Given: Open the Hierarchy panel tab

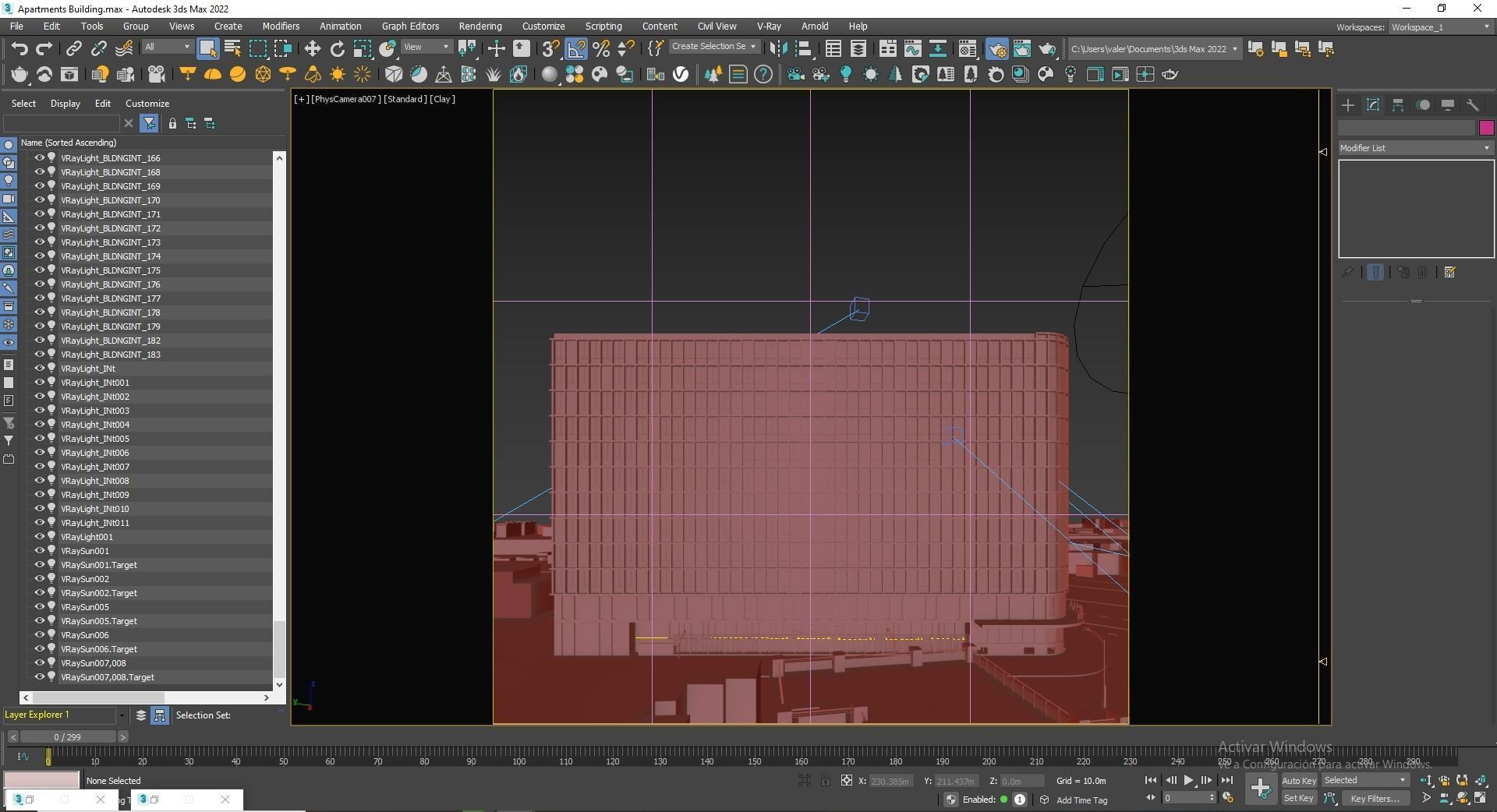Looking at the screenshot, I should tap(1398, 104).
